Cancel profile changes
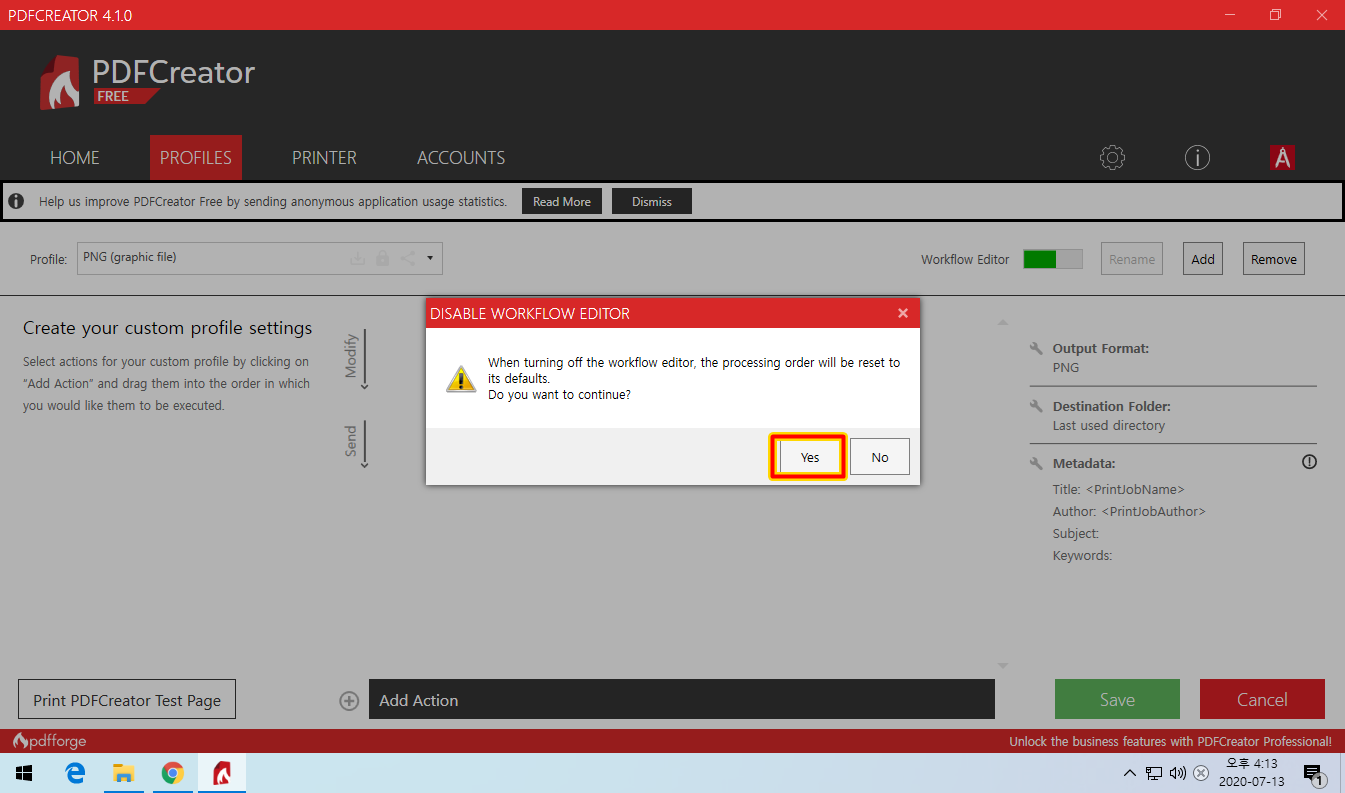The image size is (1345, 793). point(1262,699)
